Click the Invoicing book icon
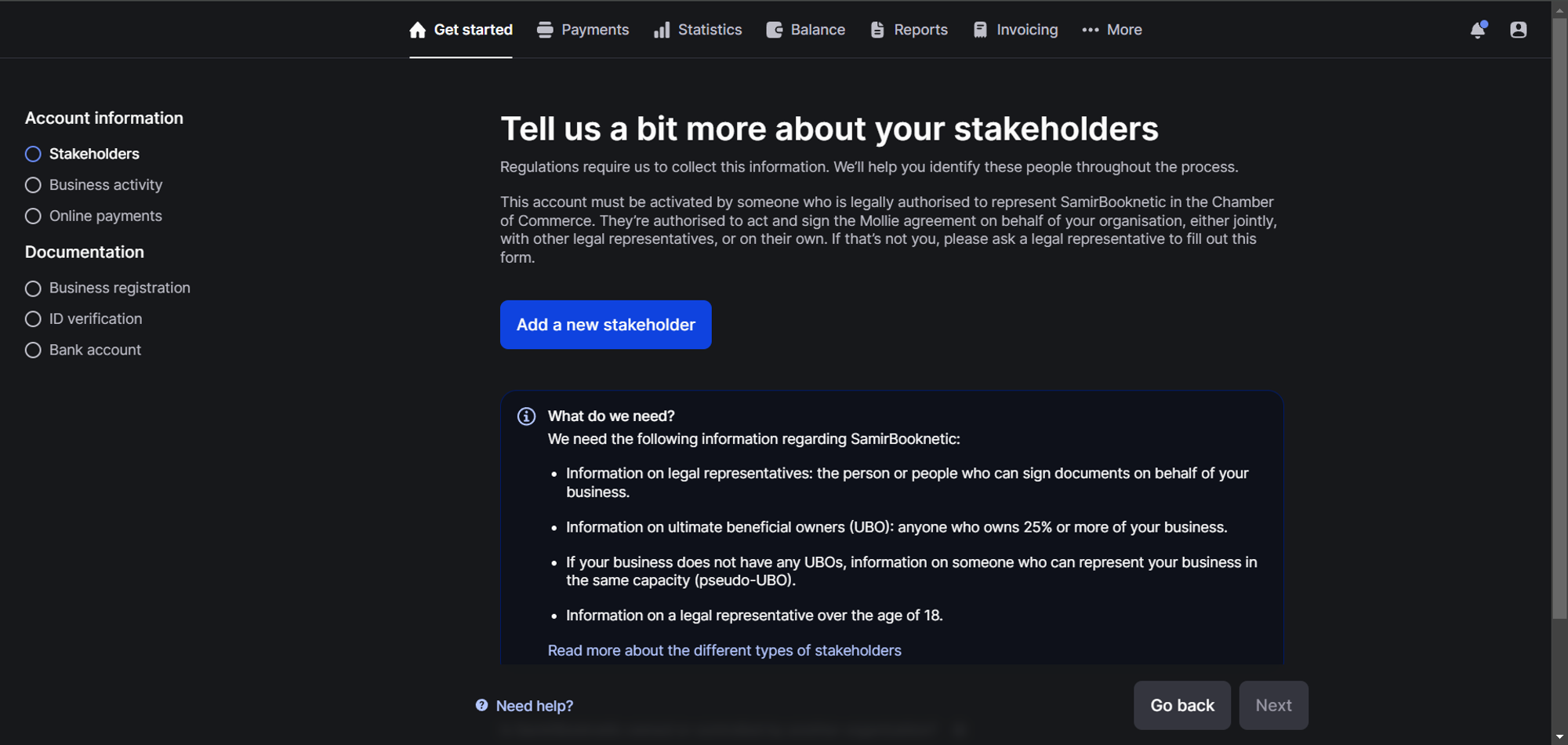Screen dimensions: 1568x745 pos(980,29)
